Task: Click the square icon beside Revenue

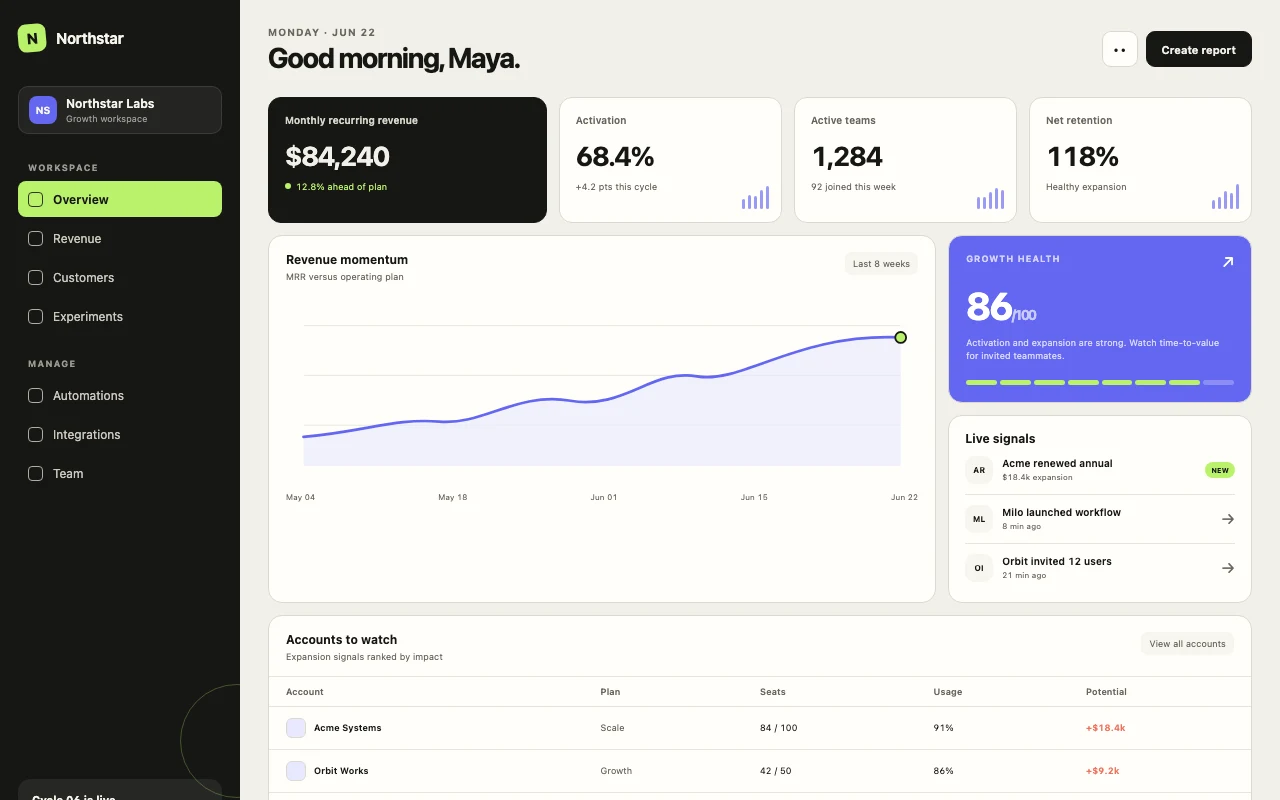Action: click(35, 239)
